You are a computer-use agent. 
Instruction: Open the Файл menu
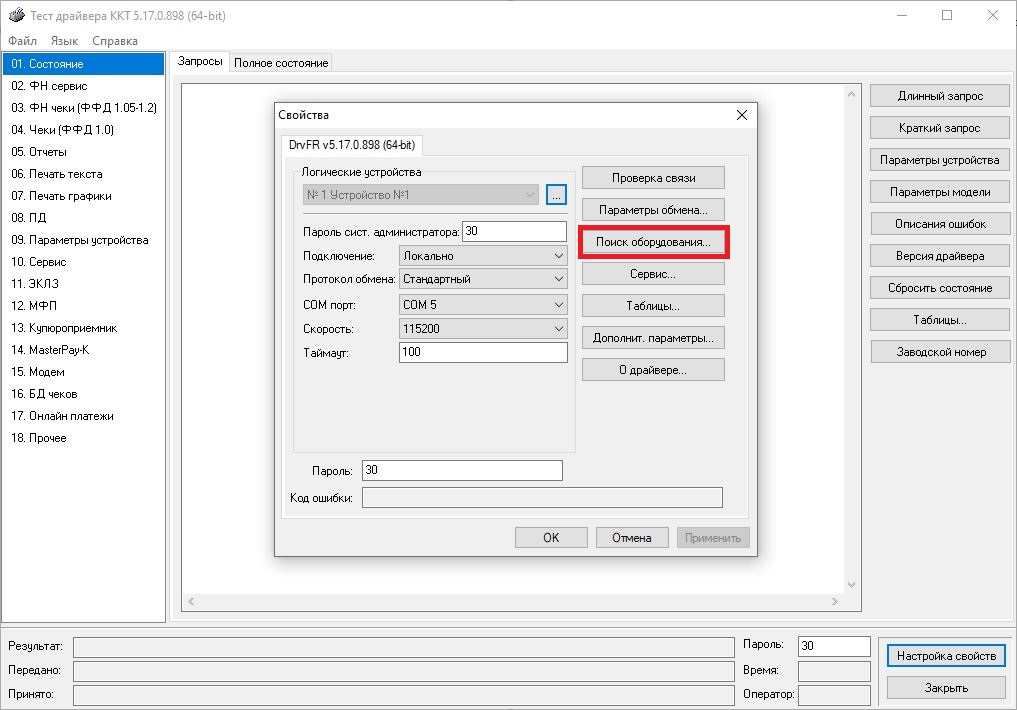[x=22, y=41]
